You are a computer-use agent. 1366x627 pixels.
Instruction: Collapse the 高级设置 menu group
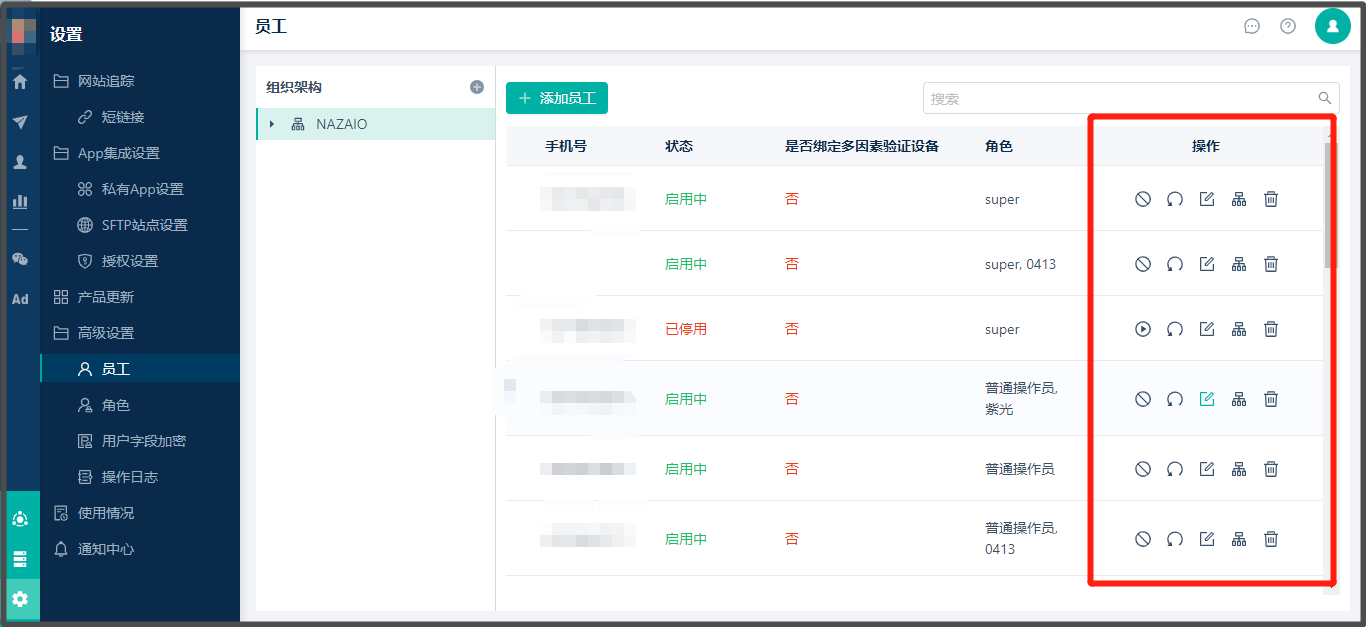(105, 333)
